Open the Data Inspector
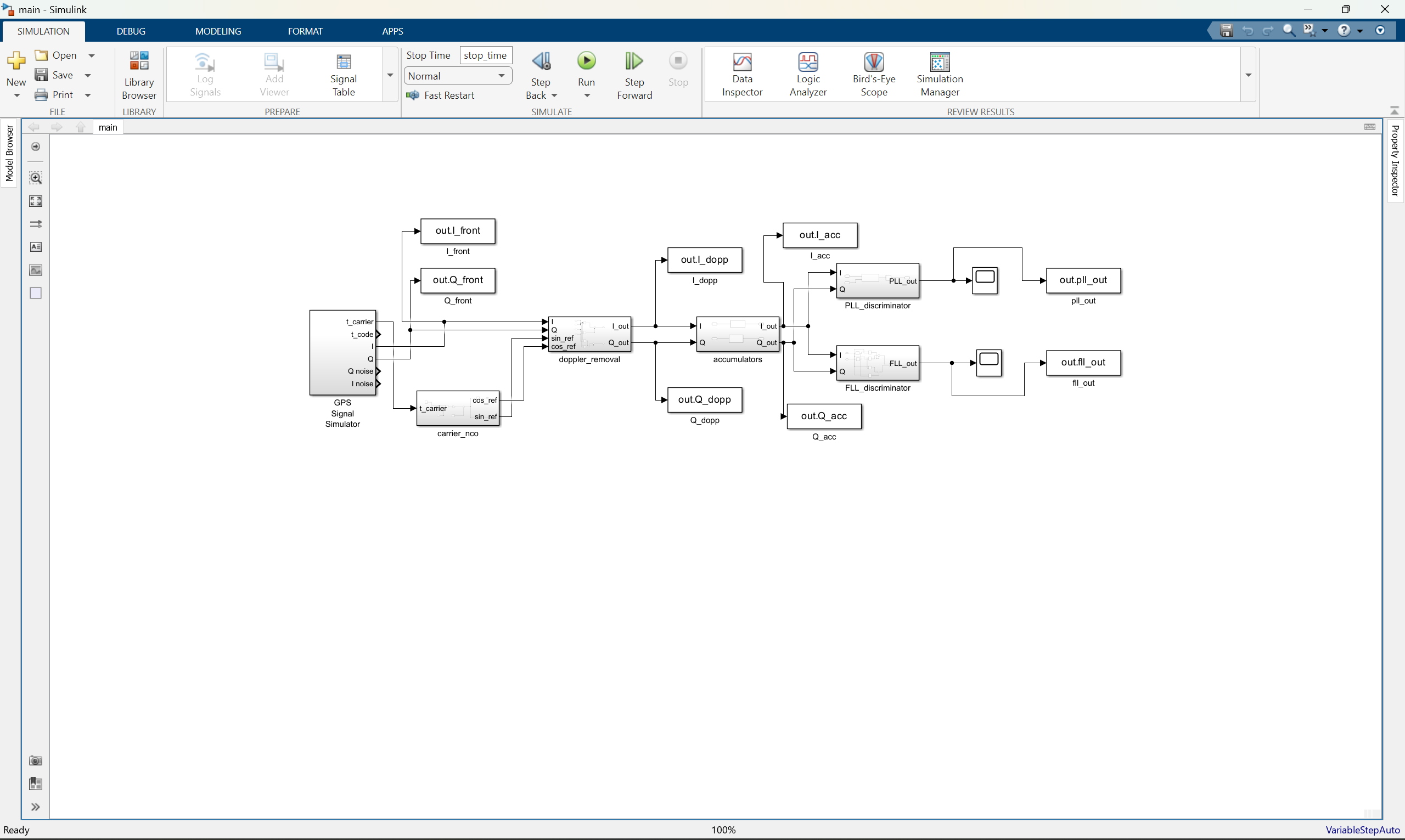The image size is (1405, 840). tap(742, 75)
